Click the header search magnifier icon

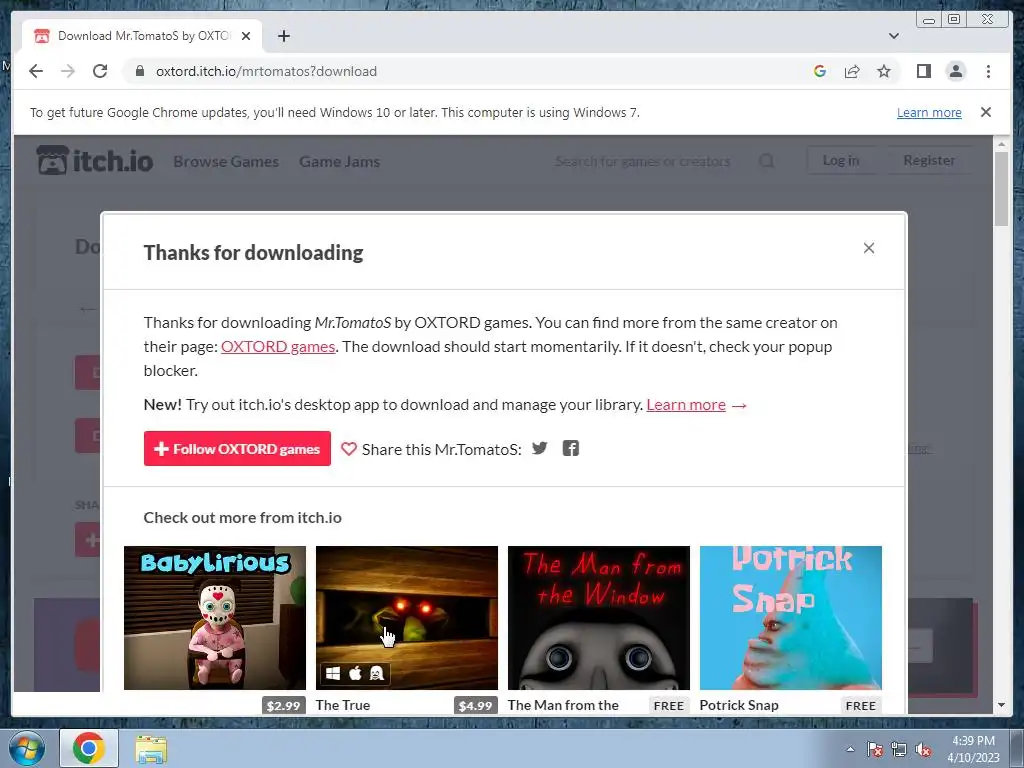(x=767, y=161)
